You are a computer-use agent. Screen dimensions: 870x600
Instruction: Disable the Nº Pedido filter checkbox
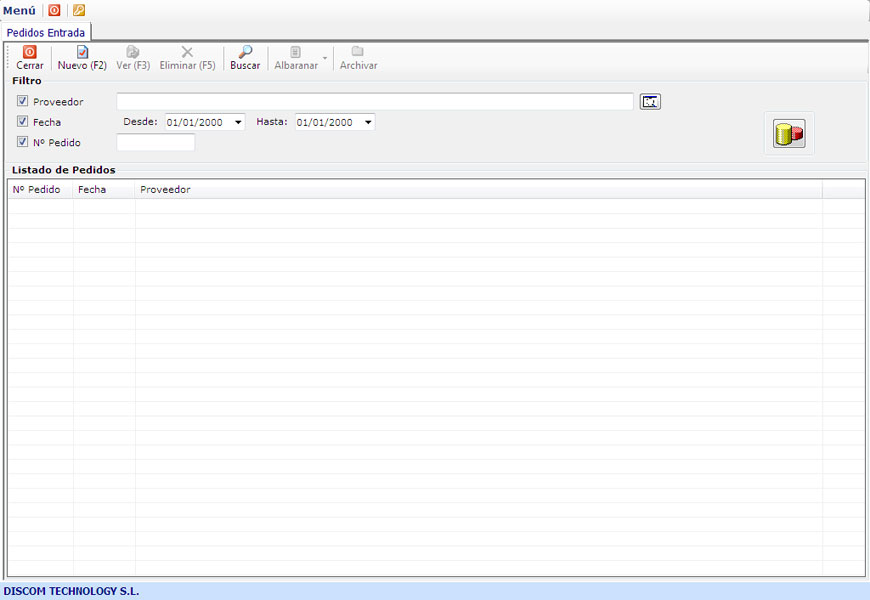(x=23, y=142)
